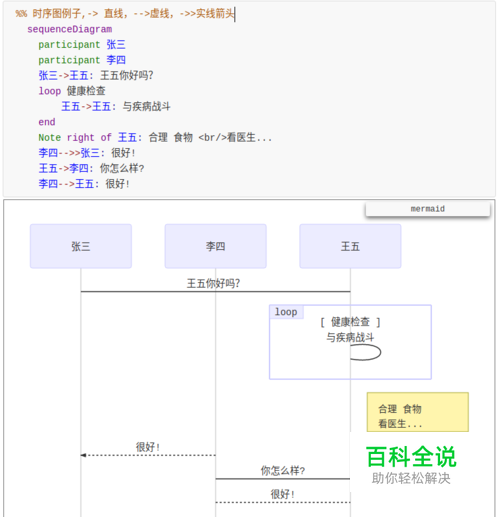
Task: Click code line '张三->王五: 王五你好吗?'
Action: (x=96, y=75)
